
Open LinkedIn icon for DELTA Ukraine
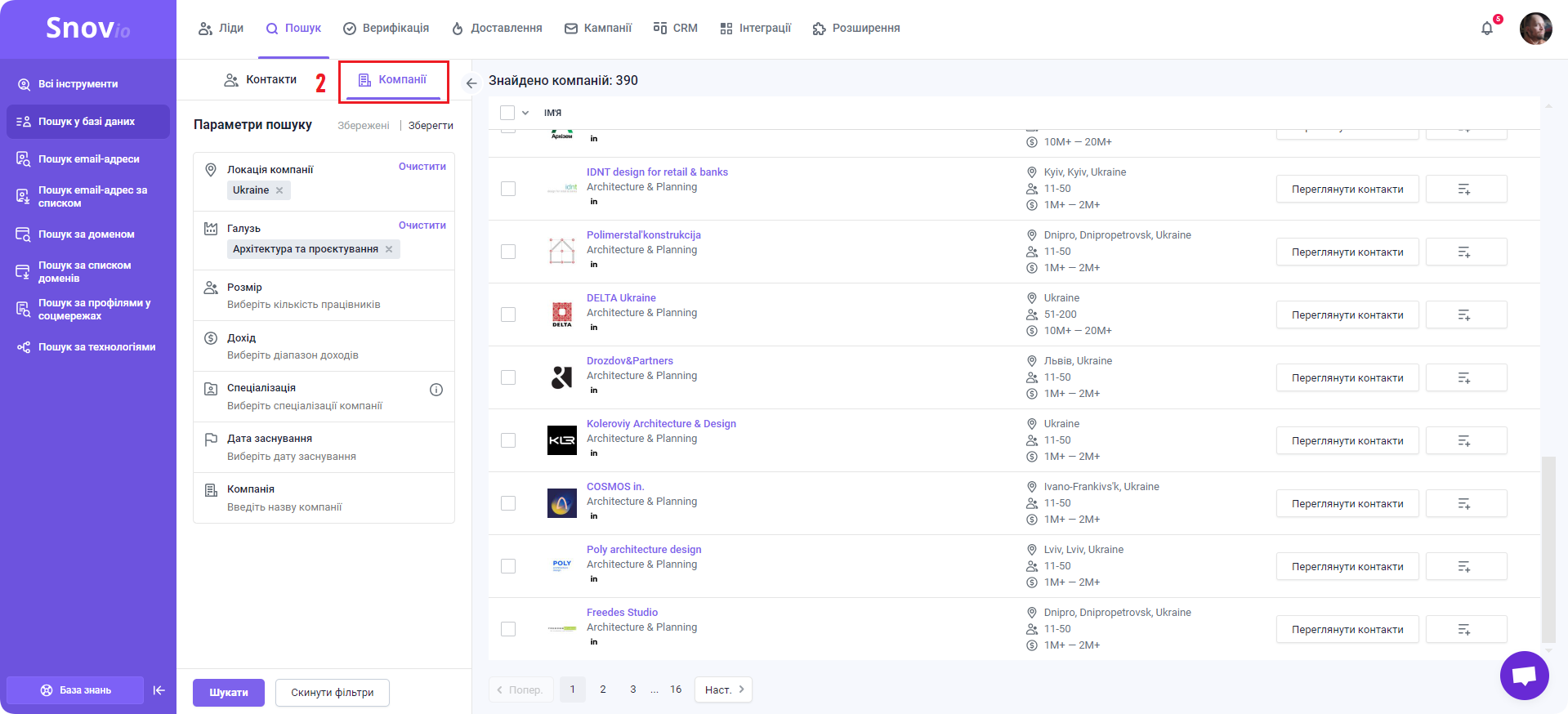[x=594, y=328]
